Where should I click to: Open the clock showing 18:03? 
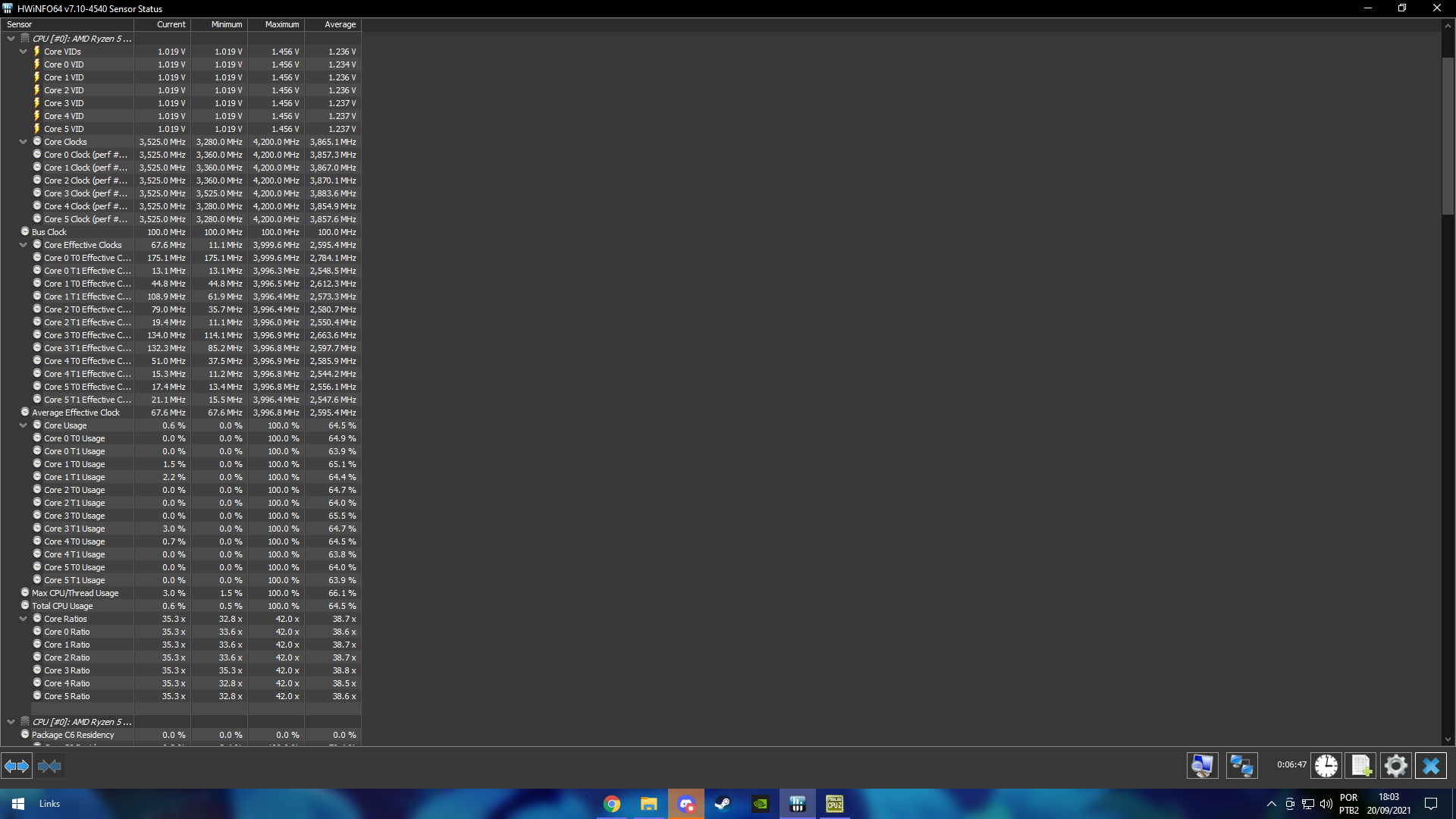[1389, 804]
